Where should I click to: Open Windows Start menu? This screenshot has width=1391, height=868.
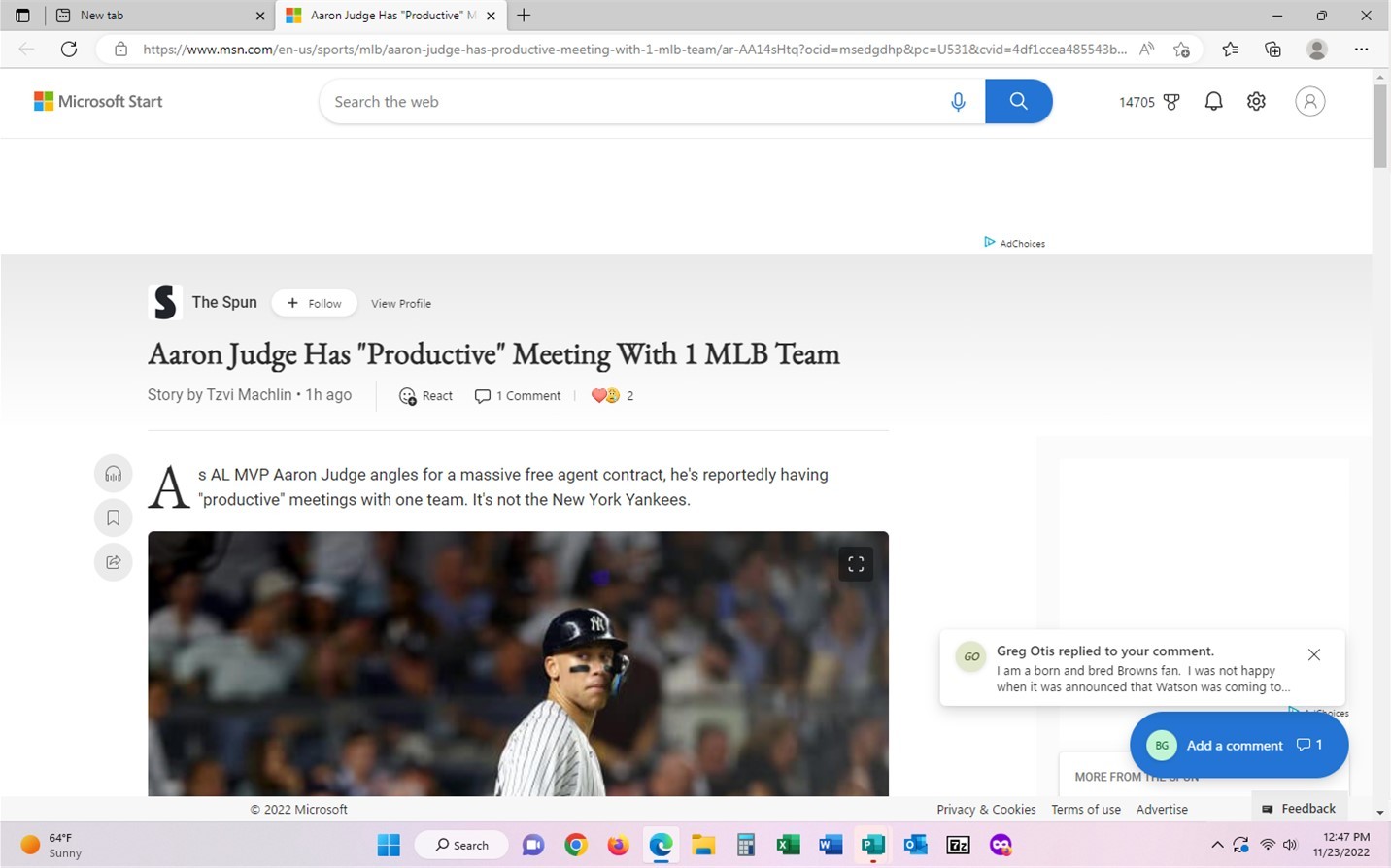tap(389, 845)
